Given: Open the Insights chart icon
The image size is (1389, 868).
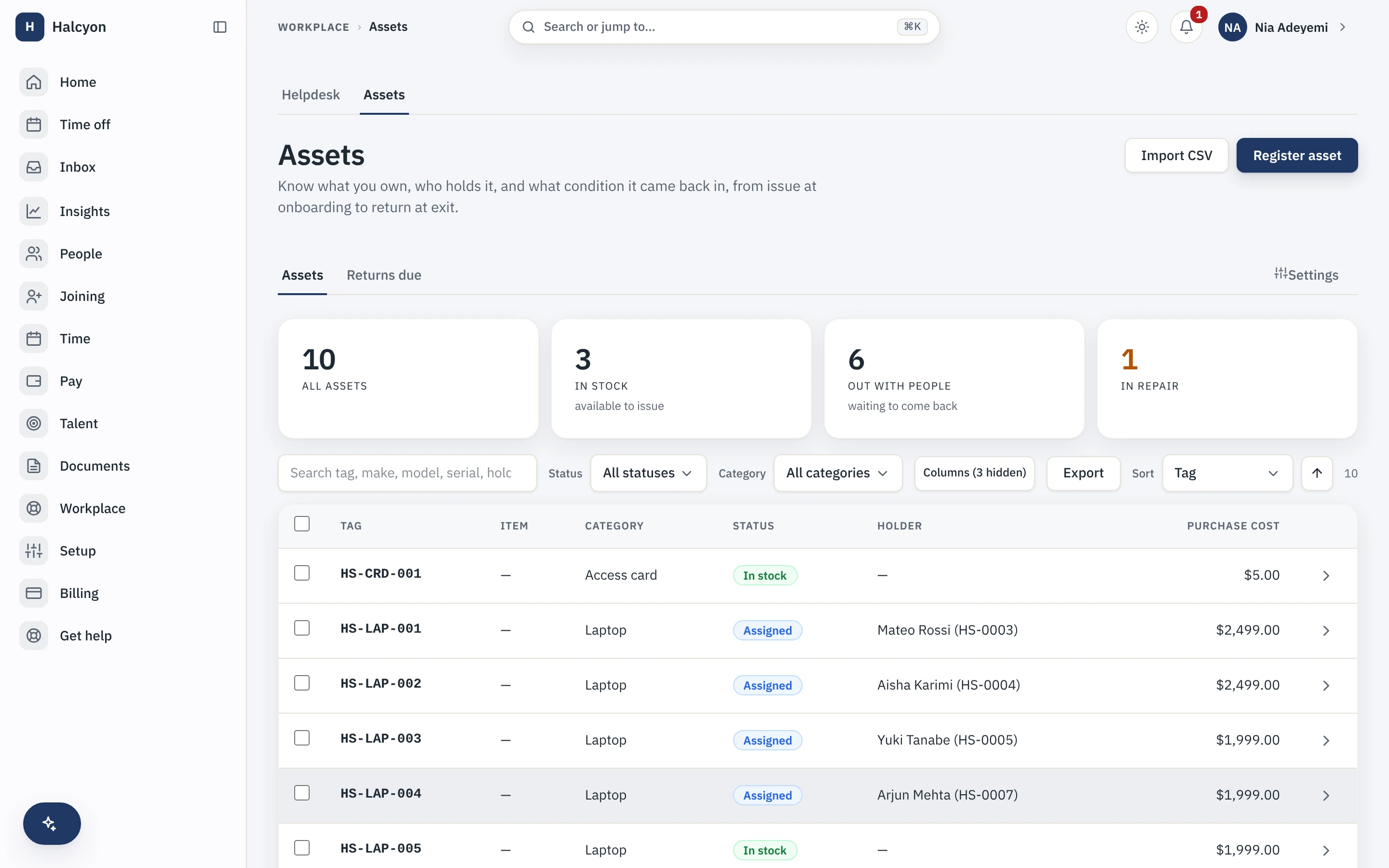Looking at the screenshot, I should coord(34,211).
